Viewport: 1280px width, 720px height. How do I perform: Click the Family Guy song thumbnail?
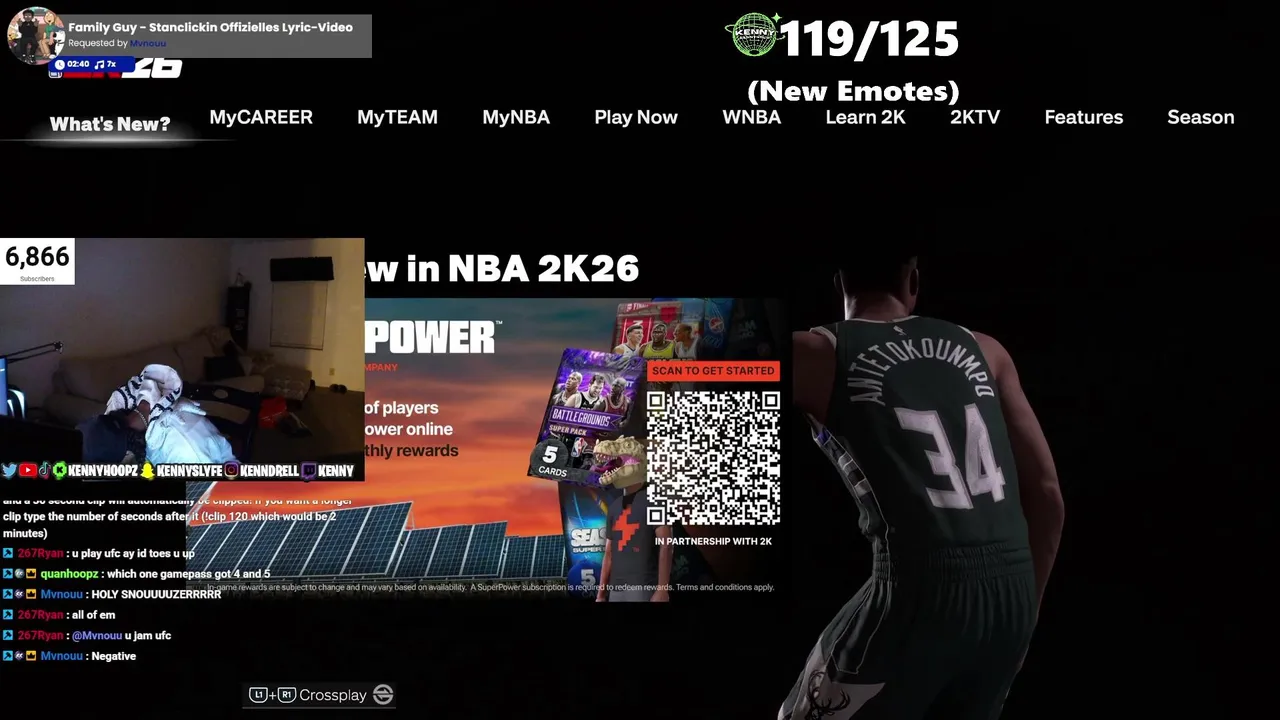pyautogui.click(x=35, y=35)
